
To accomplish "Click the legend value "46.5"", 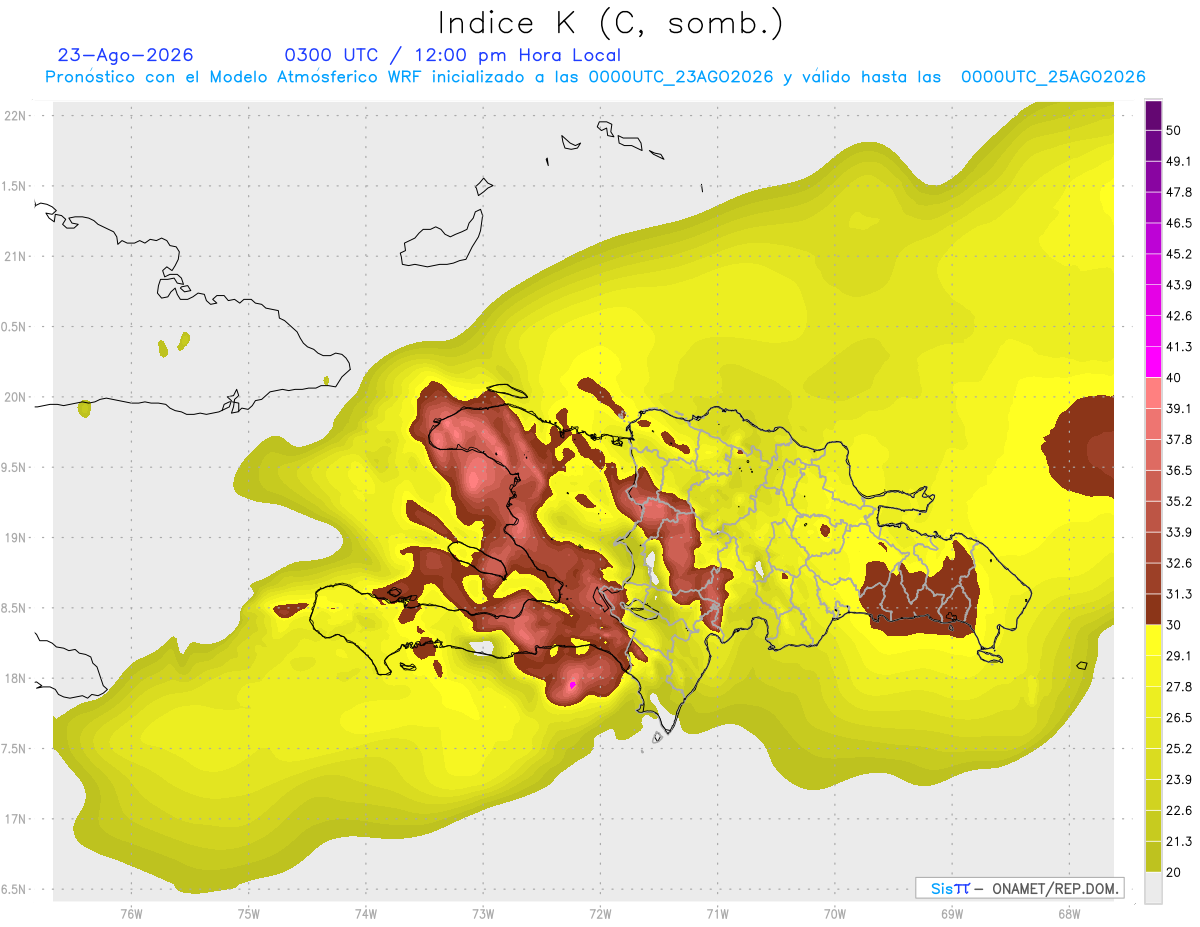I will tap(1180, 223).
